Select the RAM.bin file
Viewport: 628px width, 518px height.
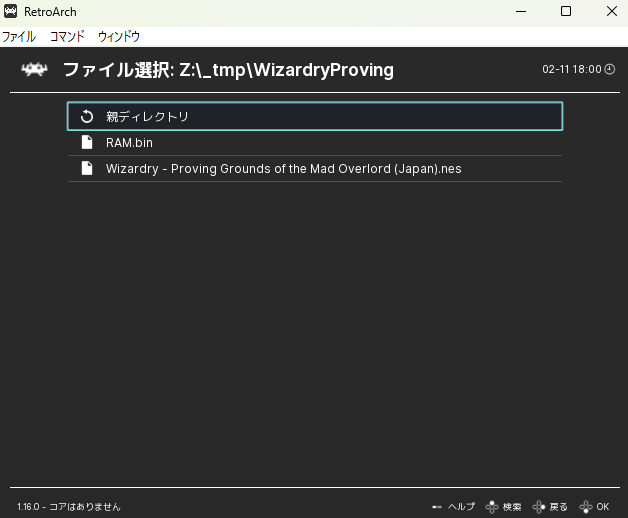315,143
